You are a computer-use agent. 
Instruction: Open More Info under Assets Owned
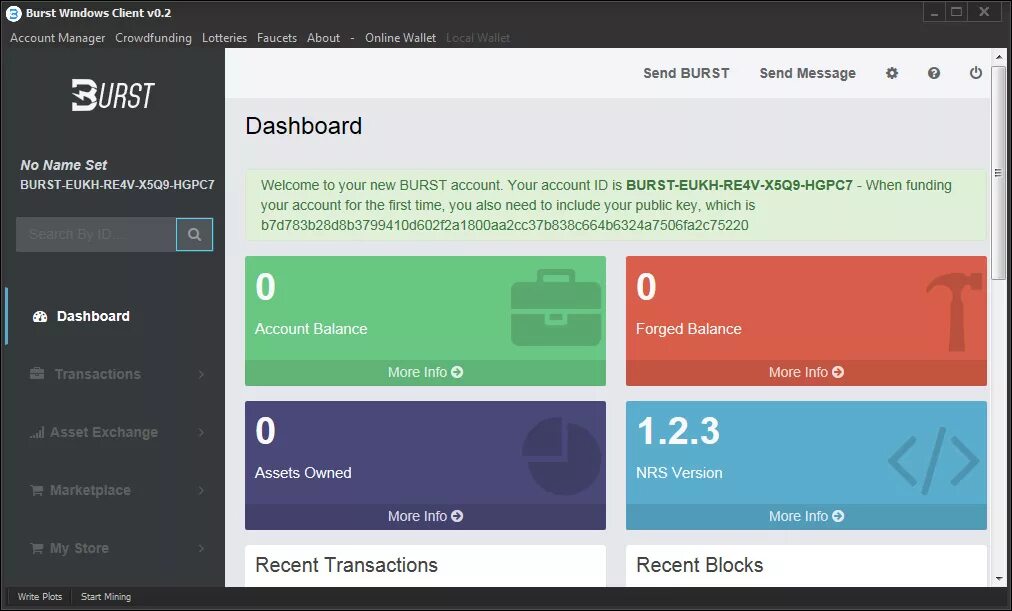pos(425,516)
